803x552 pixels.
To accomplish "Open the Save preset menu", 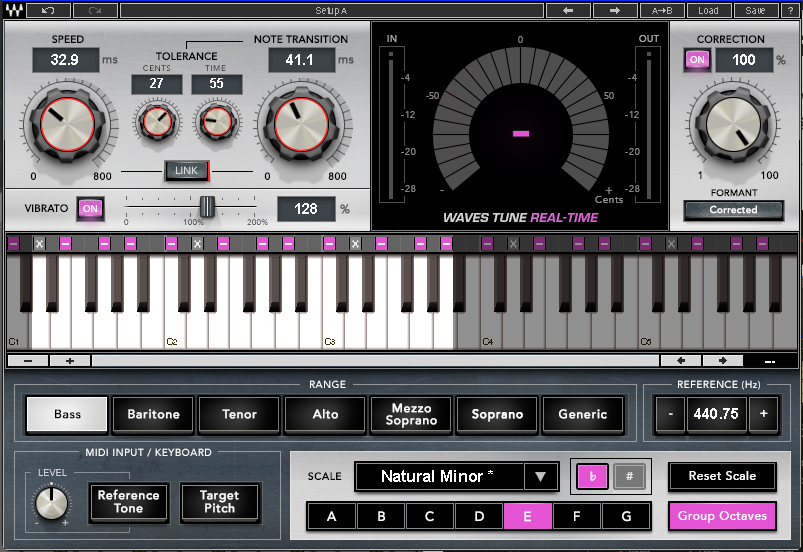I will [x=755, y=10].
